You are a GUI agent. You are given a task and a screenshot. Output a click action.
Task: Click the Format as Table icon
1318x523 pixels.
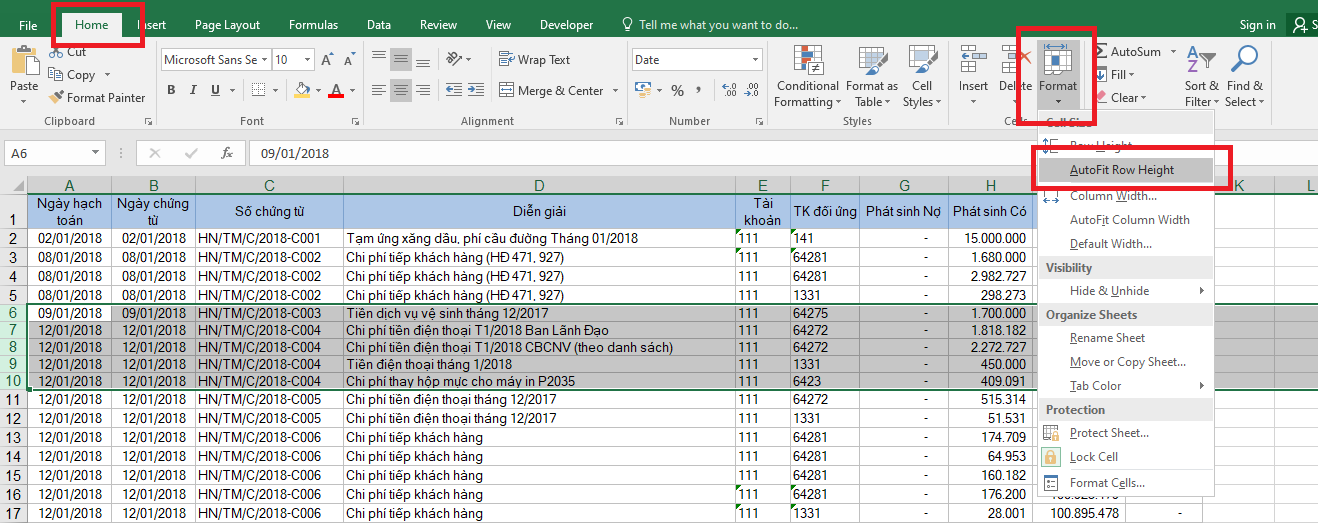(x=871, y=60)
